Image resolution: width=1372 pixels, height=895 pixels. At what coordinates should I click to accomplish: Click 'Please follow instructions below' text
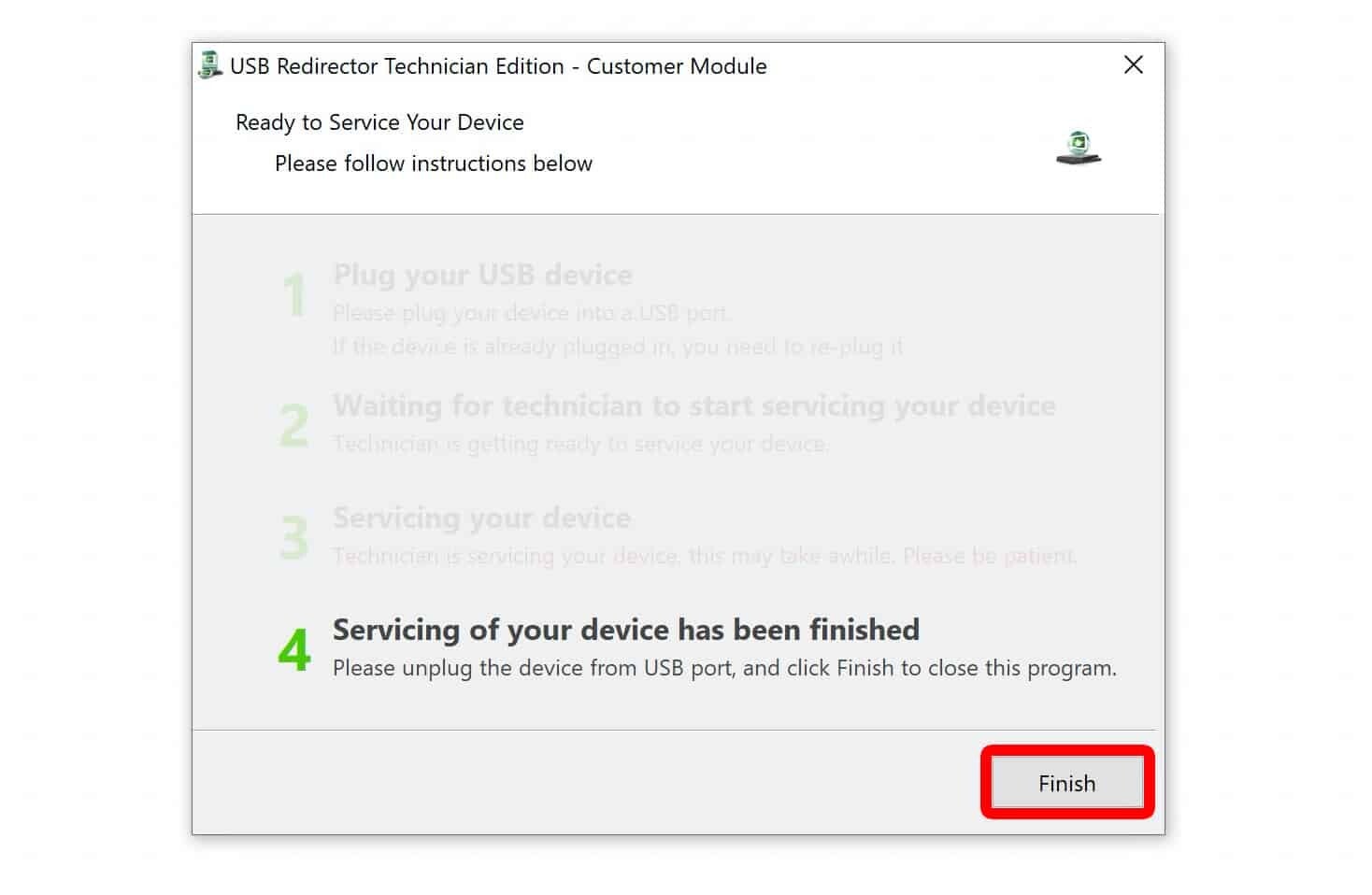click(x=434, y=163)
